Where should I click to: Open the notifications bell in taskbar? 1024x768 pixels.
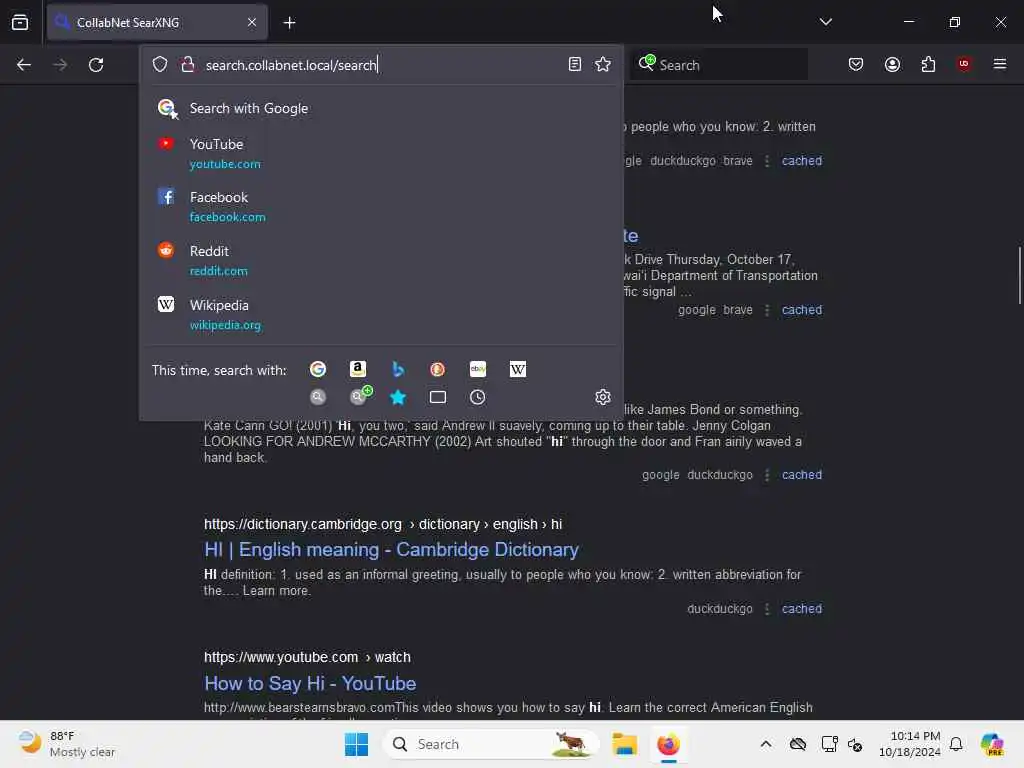tap(956, 744)
